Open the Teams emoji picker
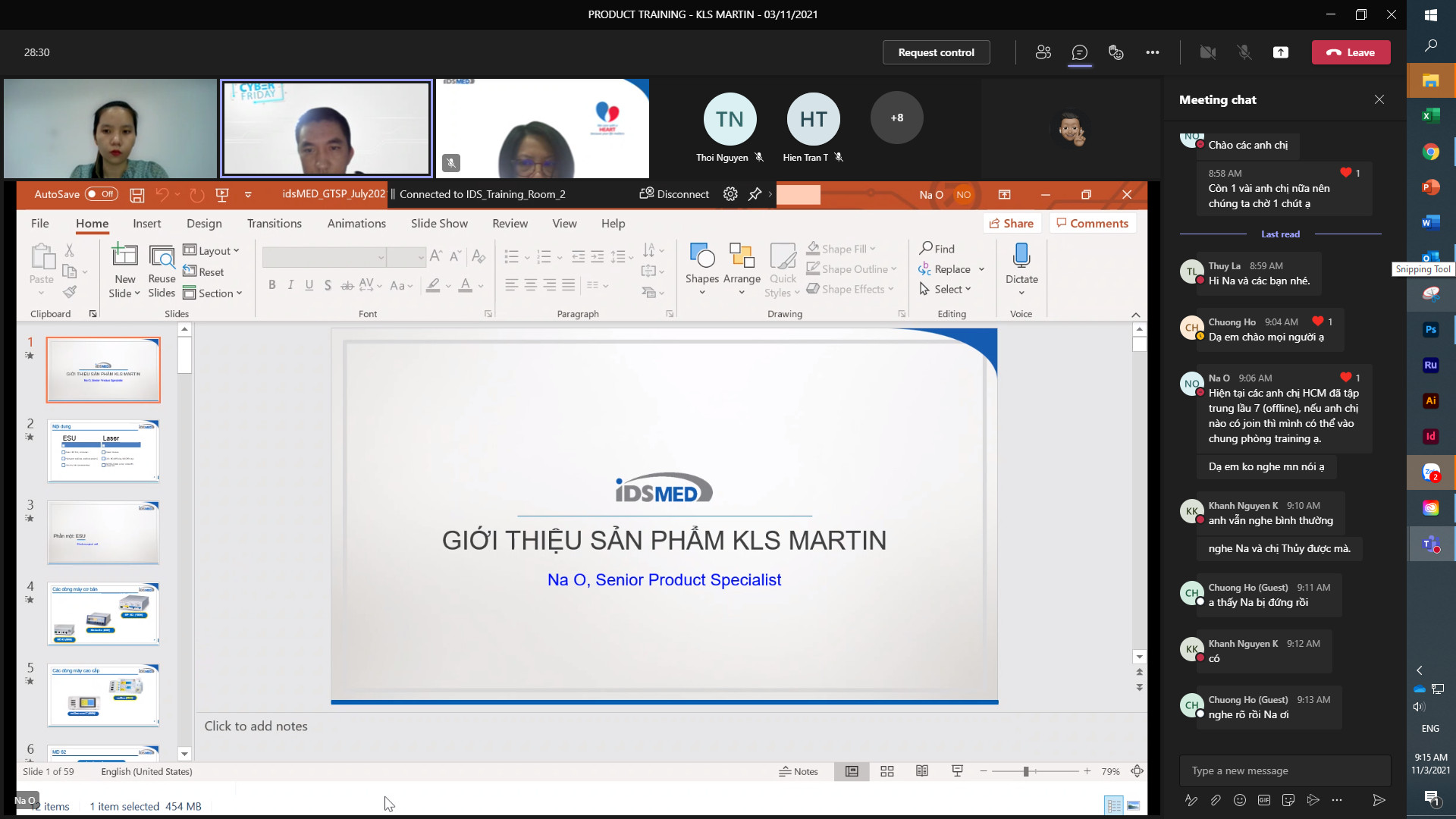1456x819 pixels. click(x=1240, y=800)
